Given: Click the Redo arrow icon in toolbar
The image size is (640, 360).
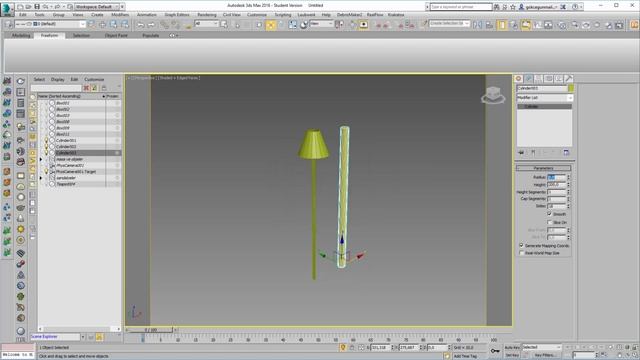Looking at the screenshot, I should click(151, 25).
